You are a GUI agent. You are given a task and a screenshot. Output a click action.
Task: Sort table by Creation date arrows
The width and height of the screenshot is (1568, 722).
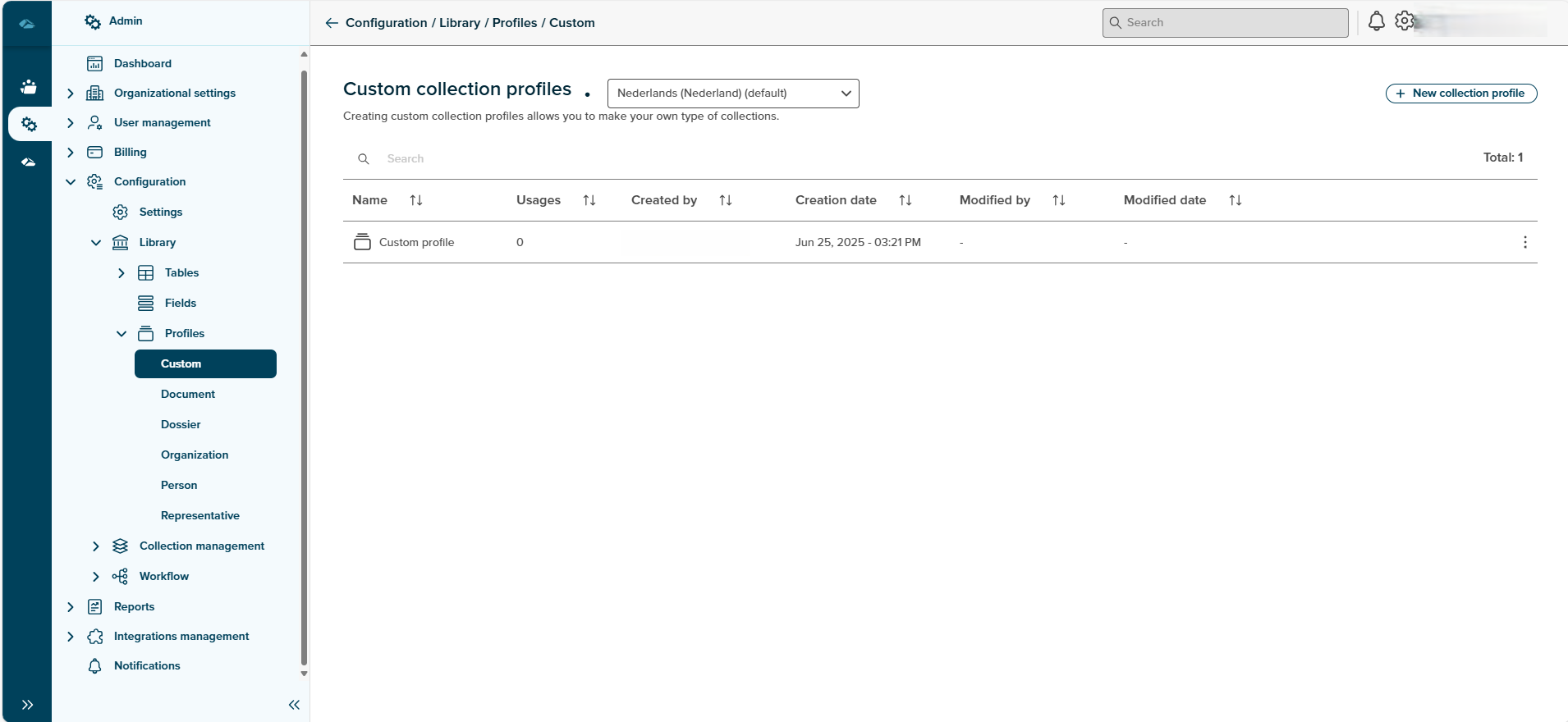pos(905,200)
